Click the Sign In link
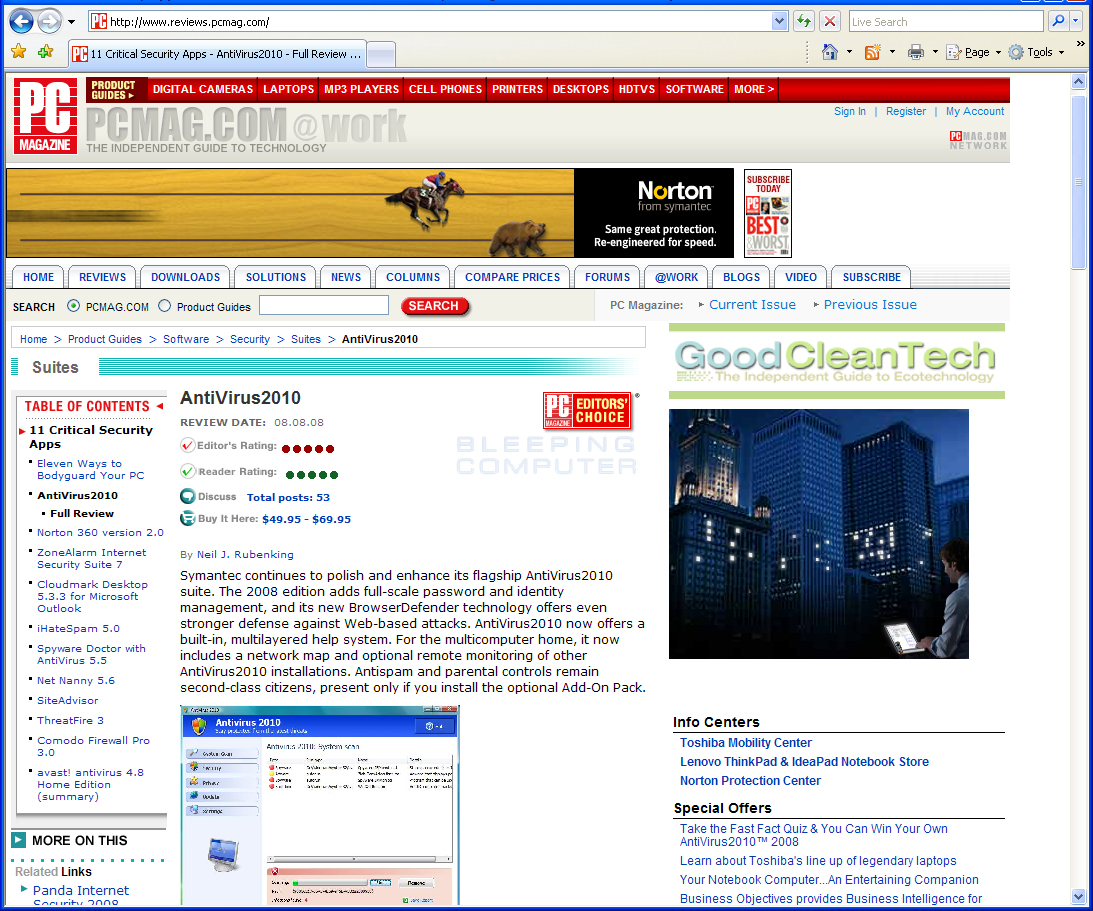 point(850,112)
